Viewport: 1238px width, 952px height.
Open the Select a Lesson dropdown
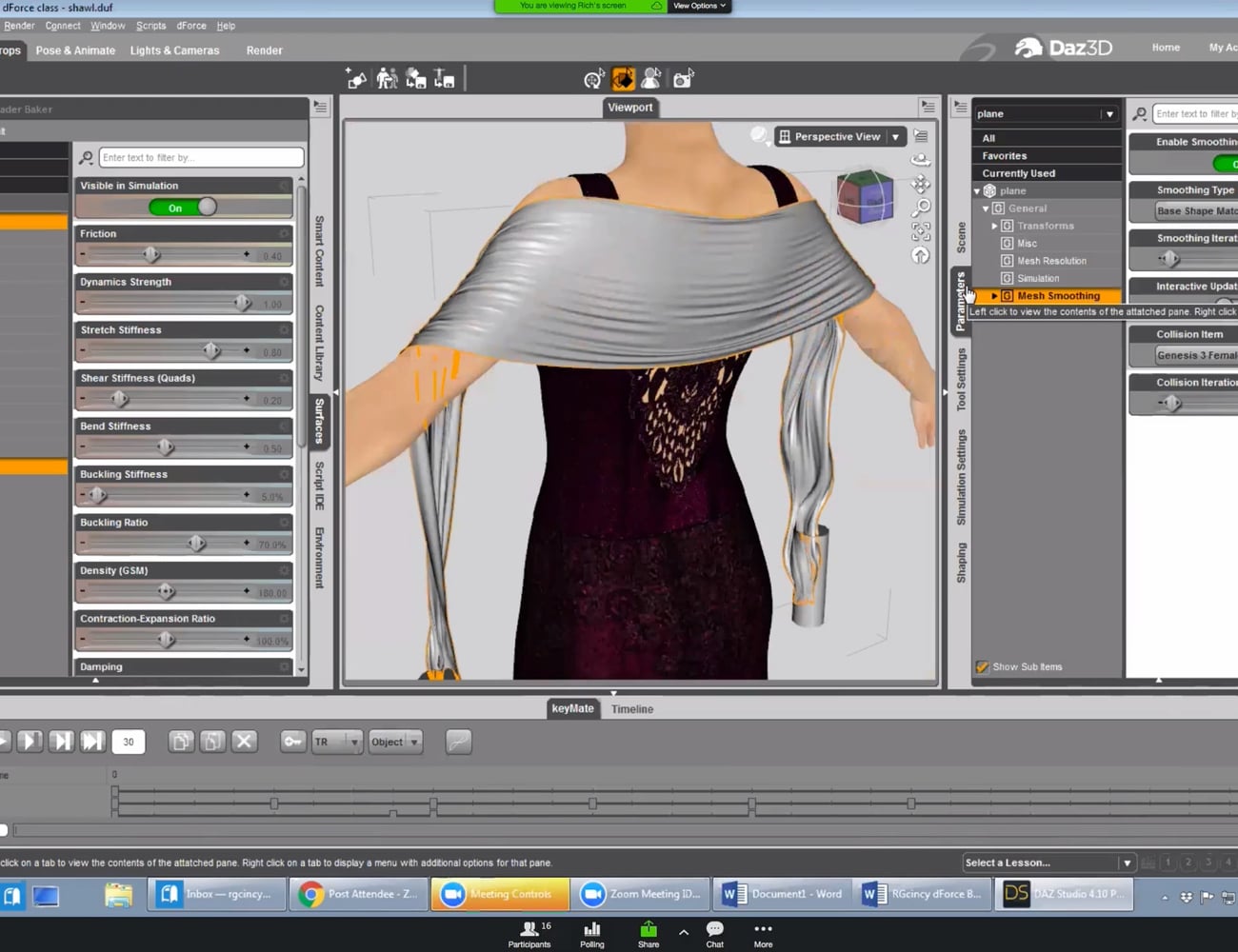click(1048, 863)
